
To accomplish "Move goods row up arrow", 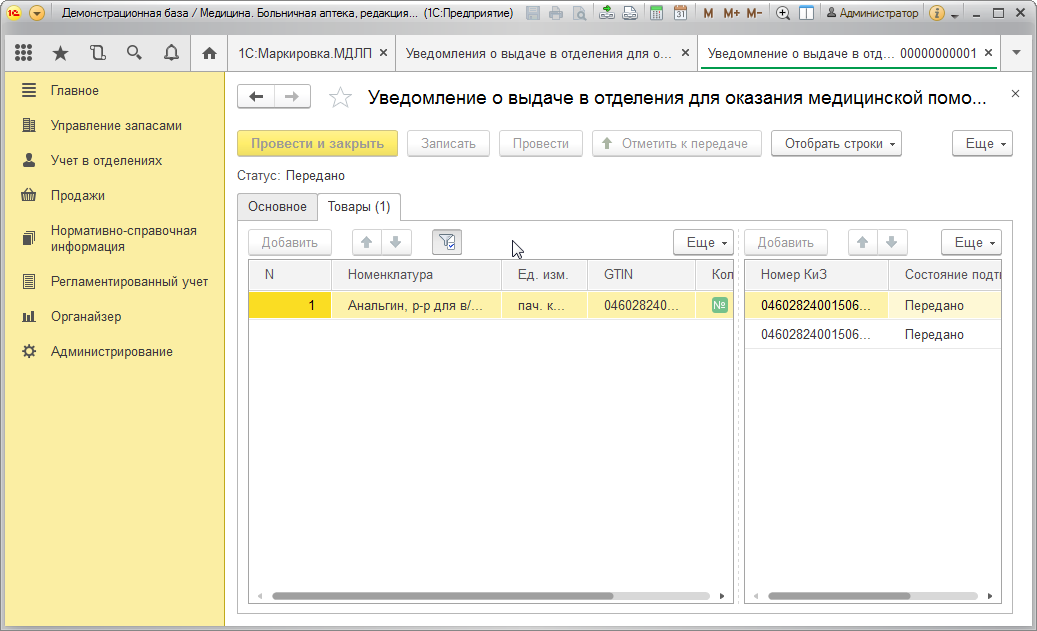I will pos(366,243).
